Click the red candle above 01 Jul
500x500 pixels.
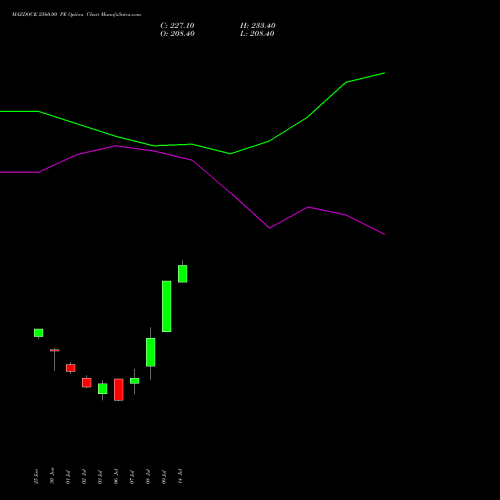(71, 368)
